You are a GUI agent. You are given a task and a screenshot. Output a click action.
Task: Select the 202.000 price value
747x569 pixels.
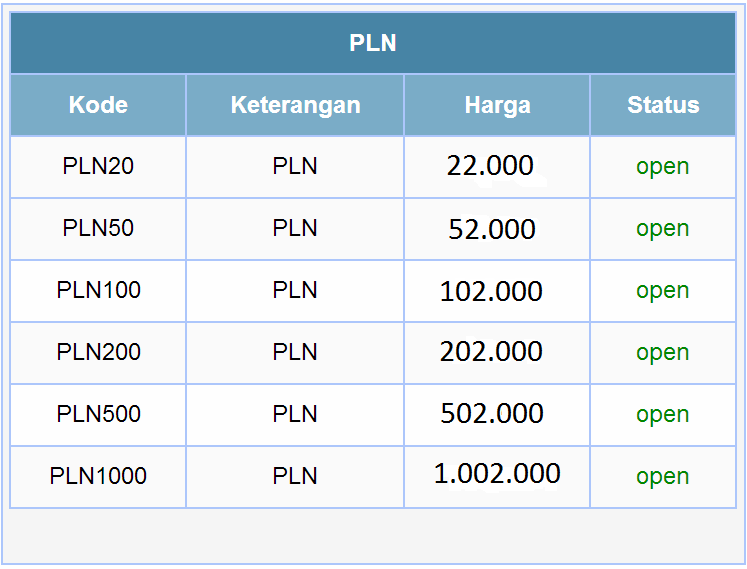click(x=491, y=352)
